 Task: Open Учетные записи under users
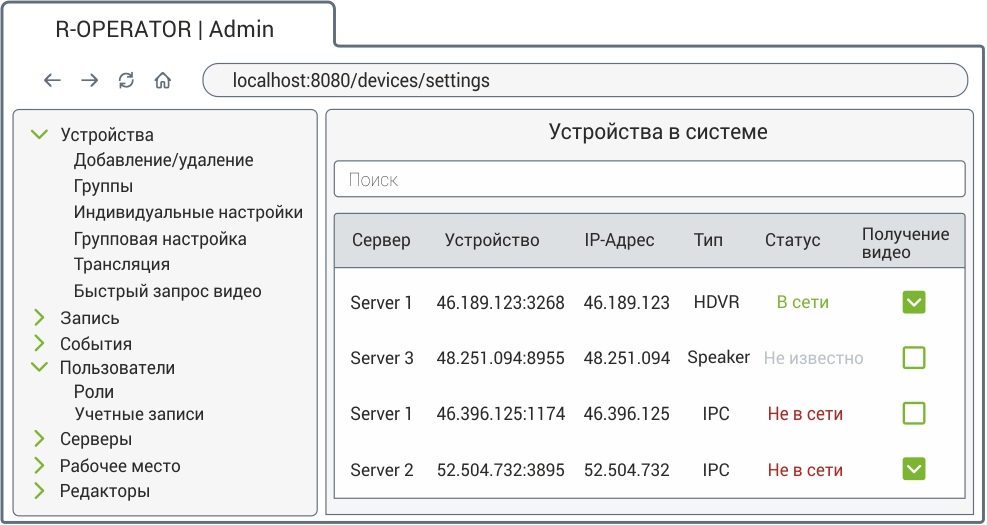(x=139, y=414)
